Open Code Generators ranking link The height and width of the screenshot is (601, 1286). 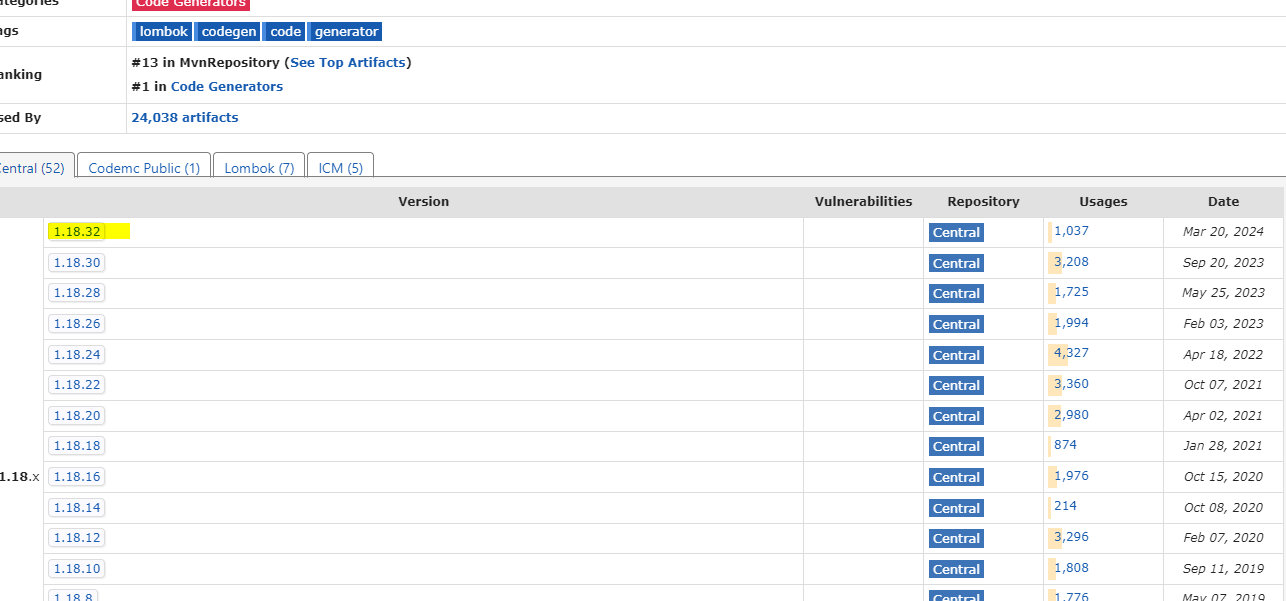[x=227, y=87]
